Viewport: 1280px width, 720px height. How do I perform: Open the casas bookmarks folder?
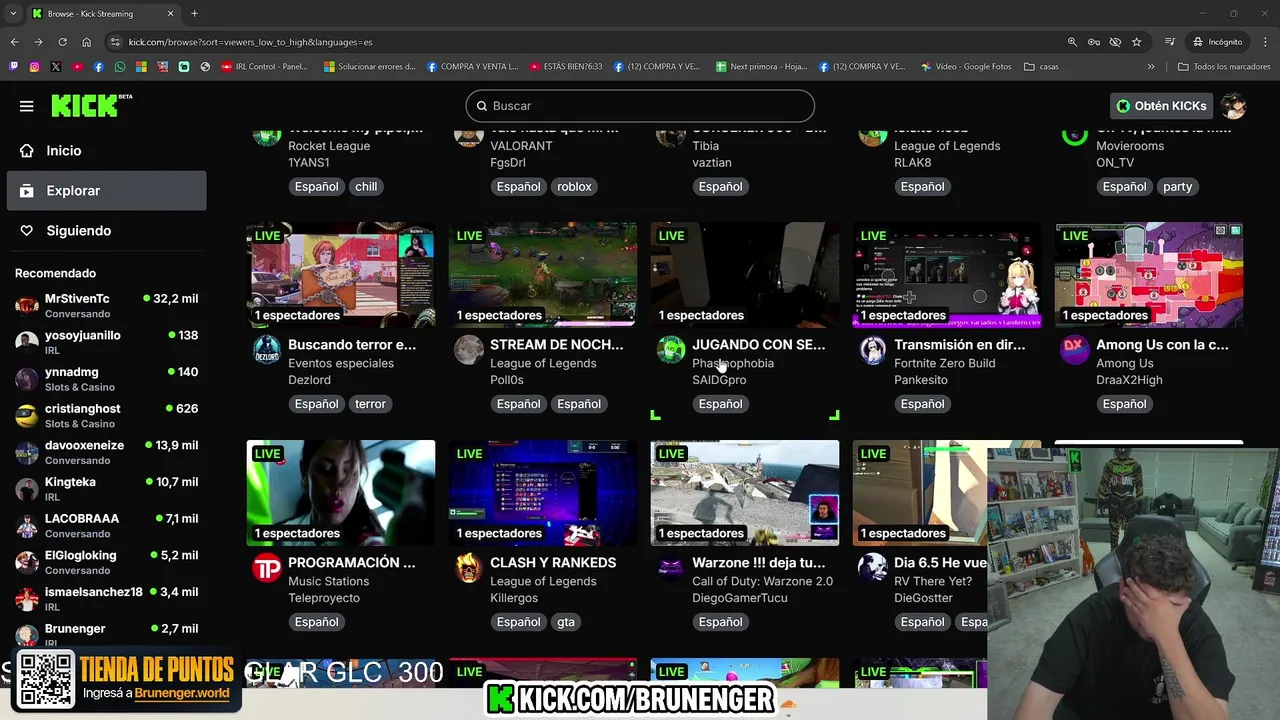pyautogui.click(x=1041, y=67)
